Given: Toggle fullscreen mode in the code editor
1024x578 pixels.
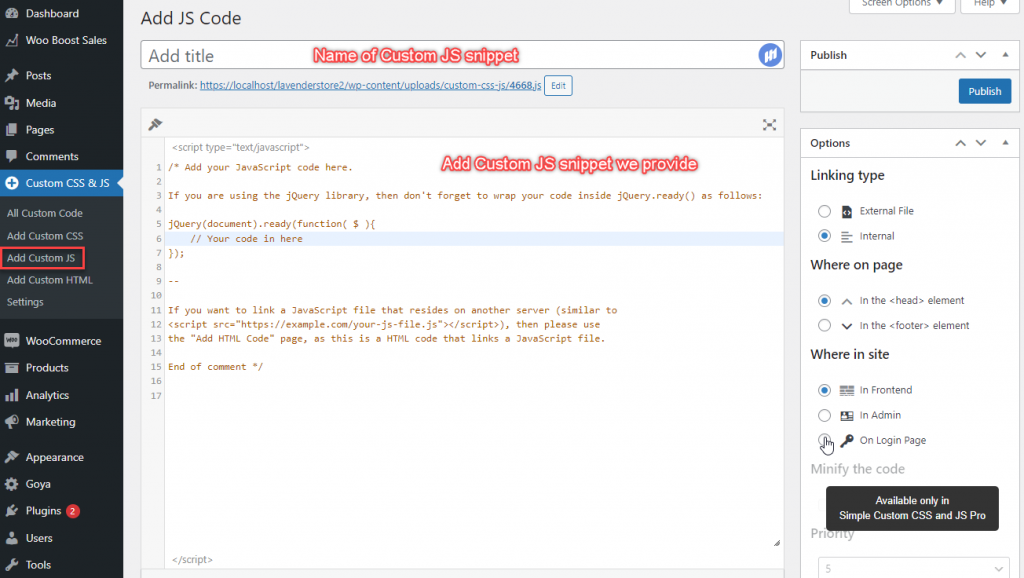Looking at the screenshot, I should 769,125.
